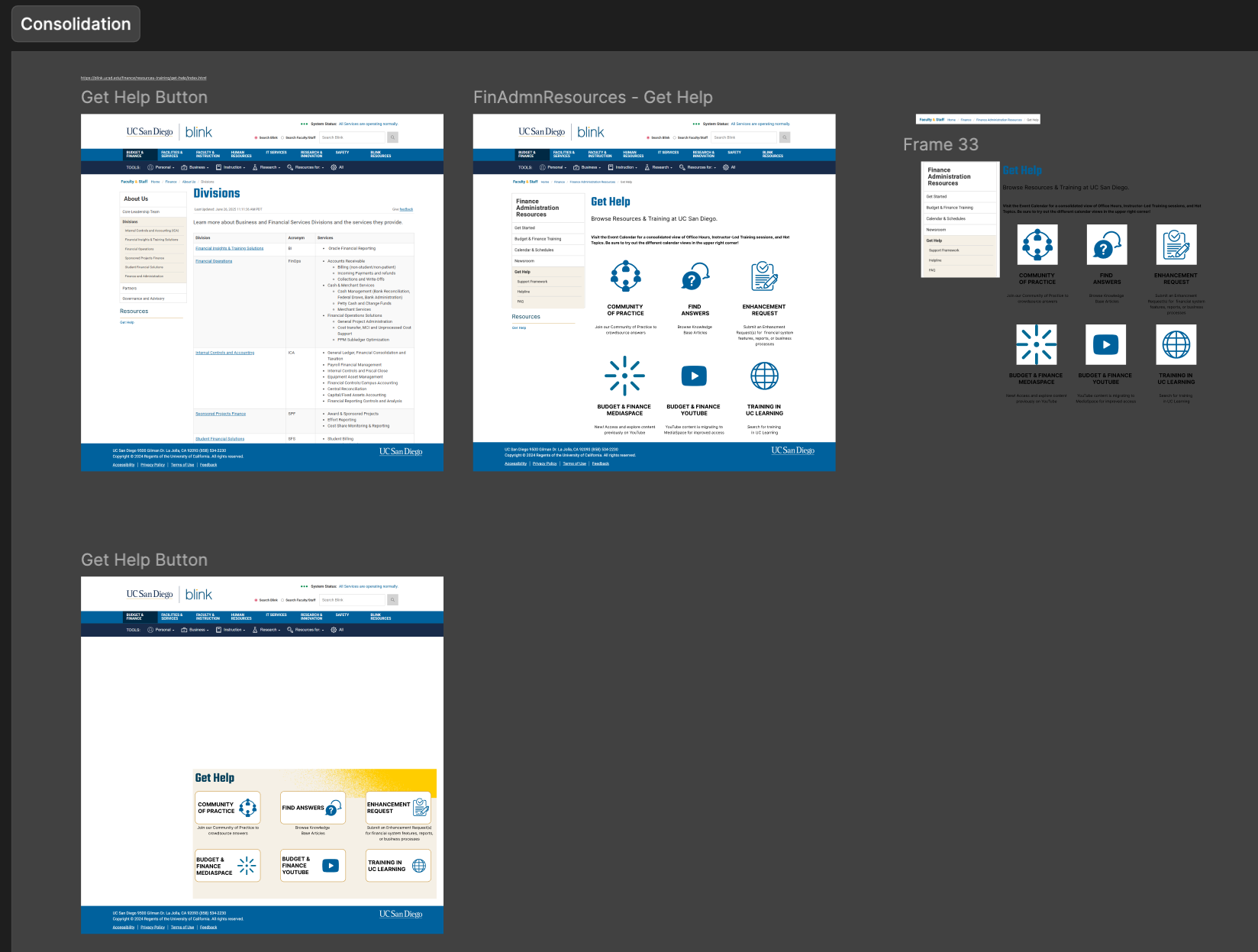Click All gear tool in Divisions page frame
The height and width of the screenshot is (952, 1258).
pyautogui.click(x=337, y=167)
